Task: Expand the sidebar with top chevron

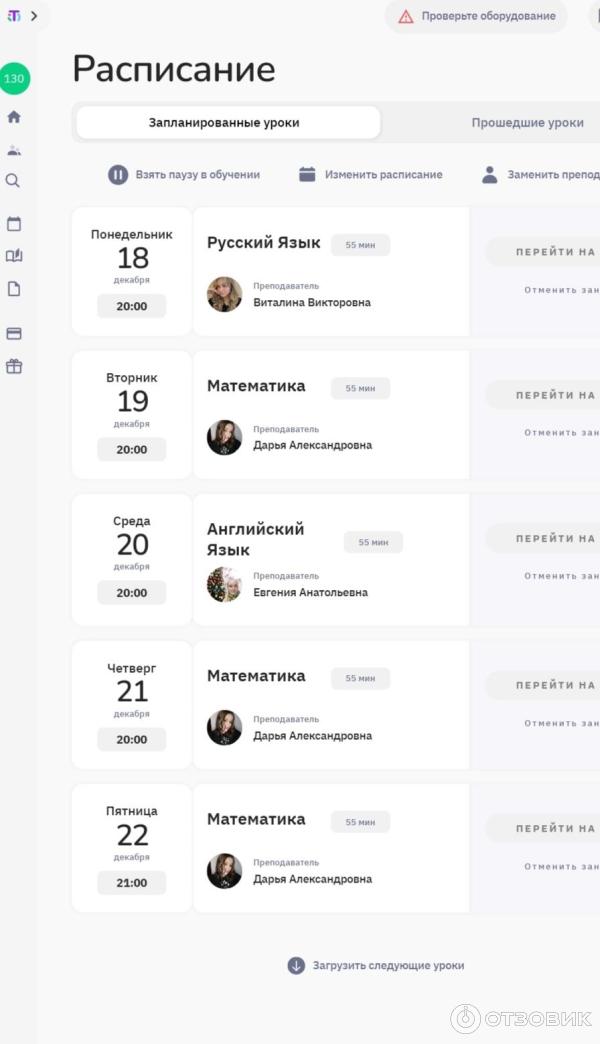Action: pyautogui.click(x=34, y=16)
